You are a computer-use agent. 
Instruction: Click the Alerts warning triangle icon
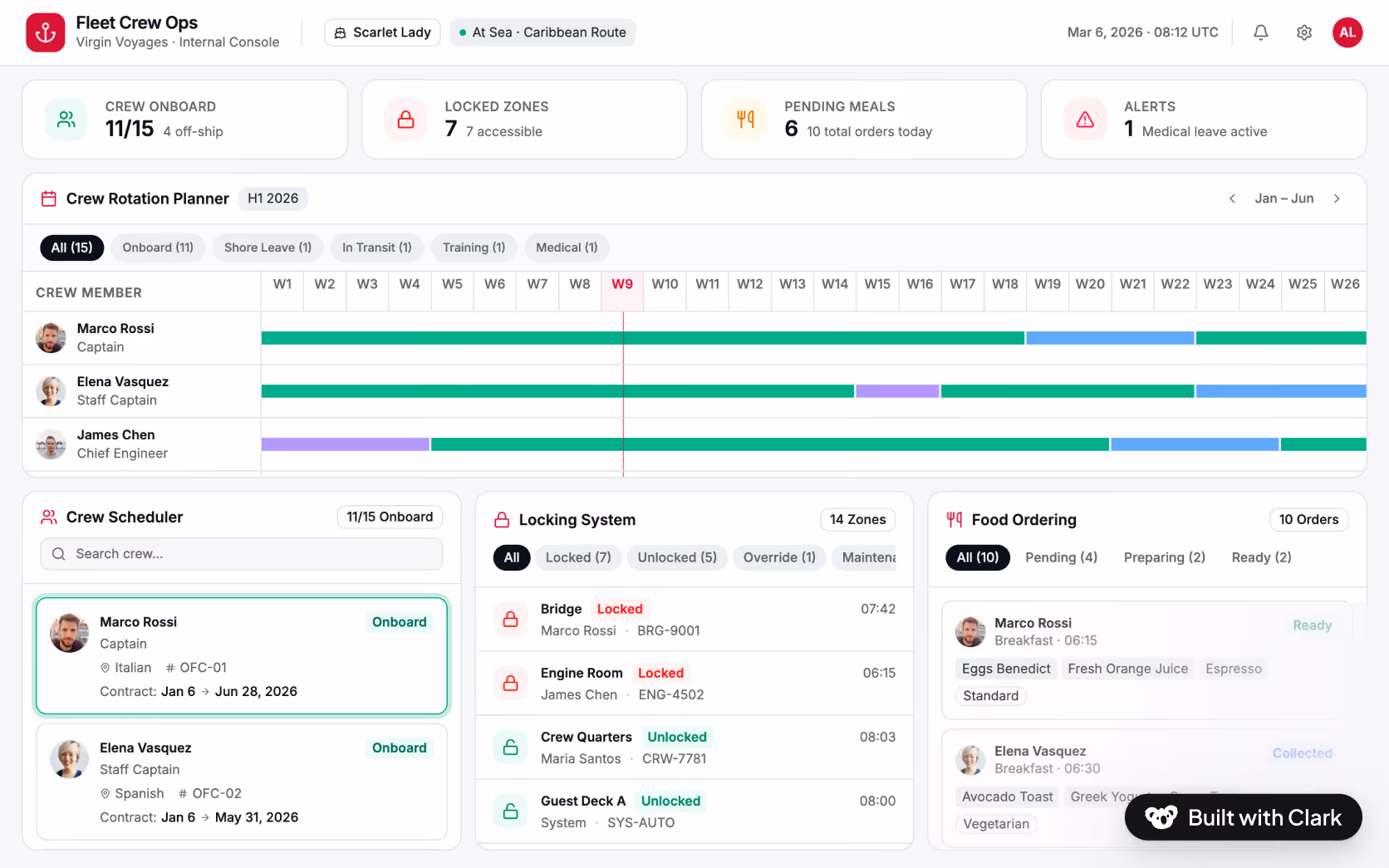tap(1085, 119)
